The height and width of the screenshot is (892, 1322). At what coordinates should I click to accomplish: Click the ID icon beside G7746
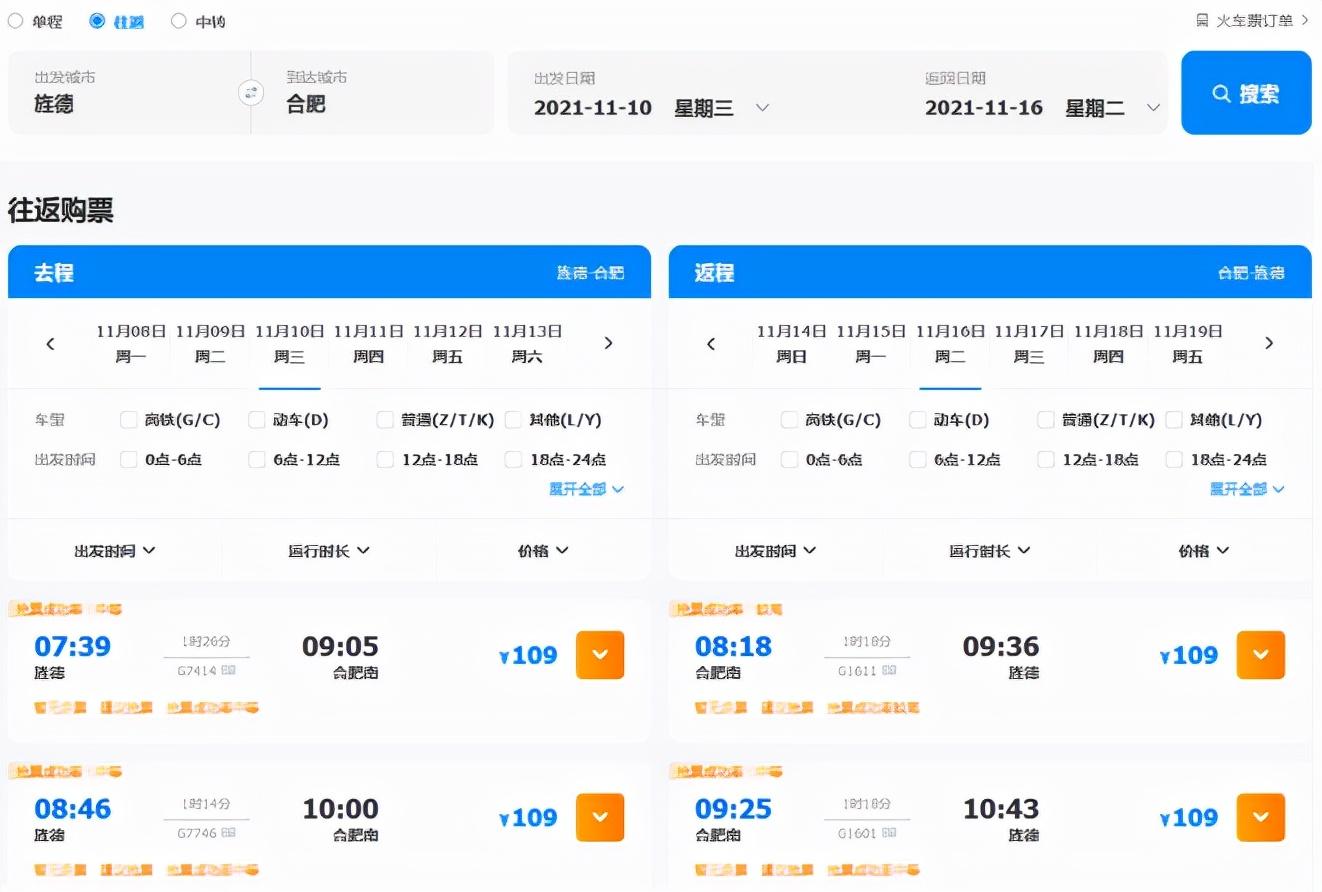pyautogui.click(x=229, y=833)
